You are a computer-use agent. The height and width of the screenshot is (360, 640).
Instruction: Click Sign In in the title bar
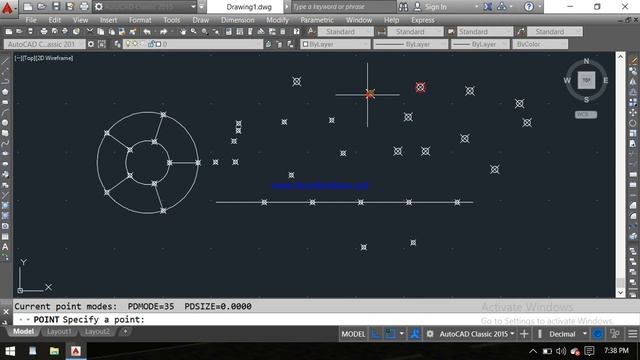[436, 7]
